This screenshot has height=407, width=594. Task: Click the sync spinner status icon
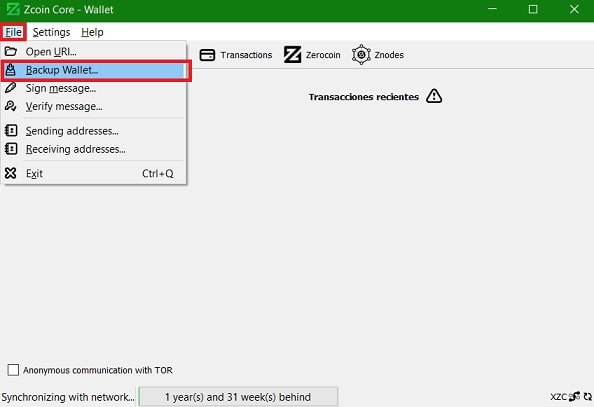point(588,396)
